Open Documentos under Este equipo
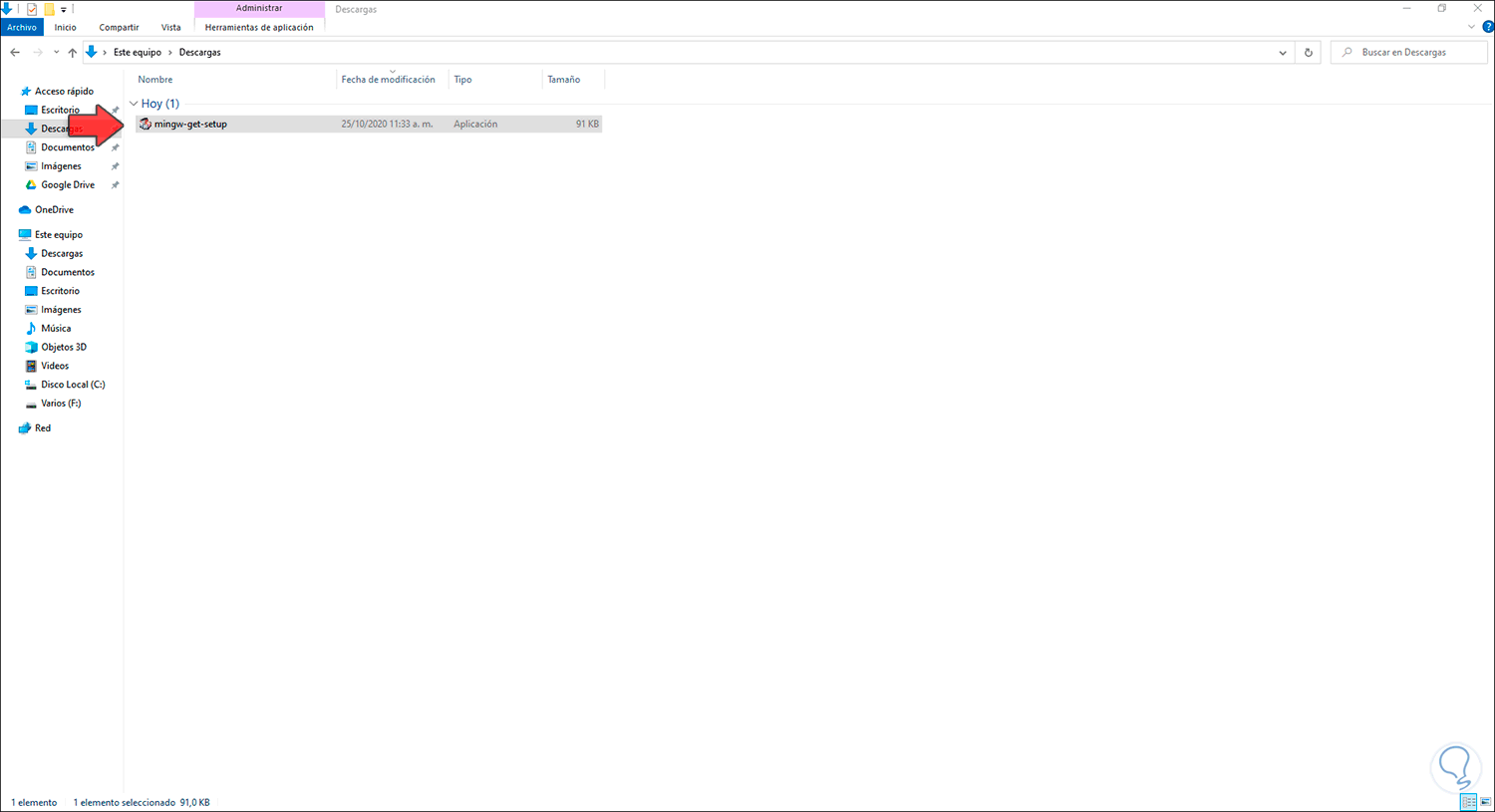The height and width of the screenshot is (812, 1495). [68, 273]
